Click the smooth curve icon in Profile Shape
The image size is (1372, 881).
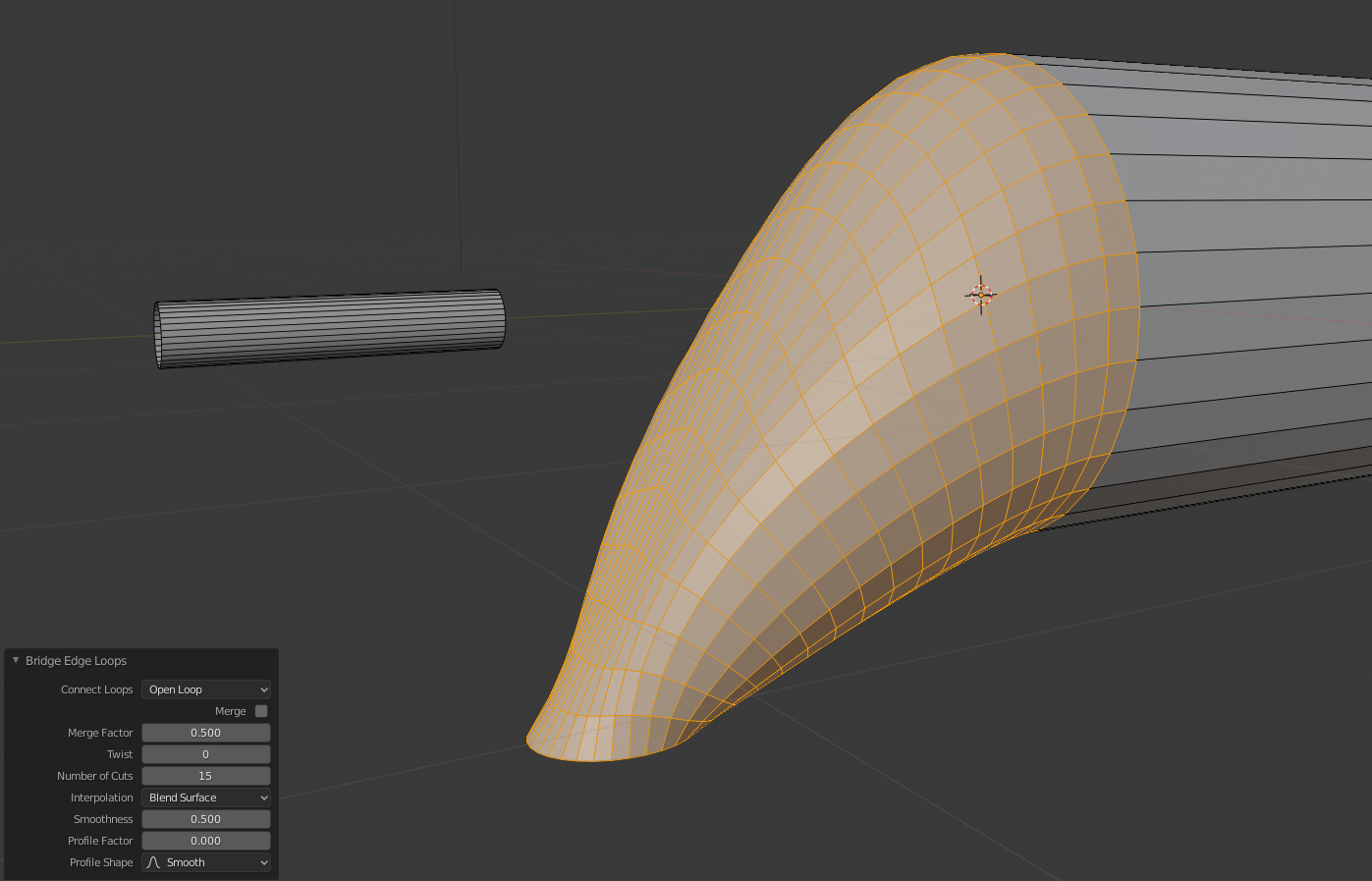coord(153,862)
